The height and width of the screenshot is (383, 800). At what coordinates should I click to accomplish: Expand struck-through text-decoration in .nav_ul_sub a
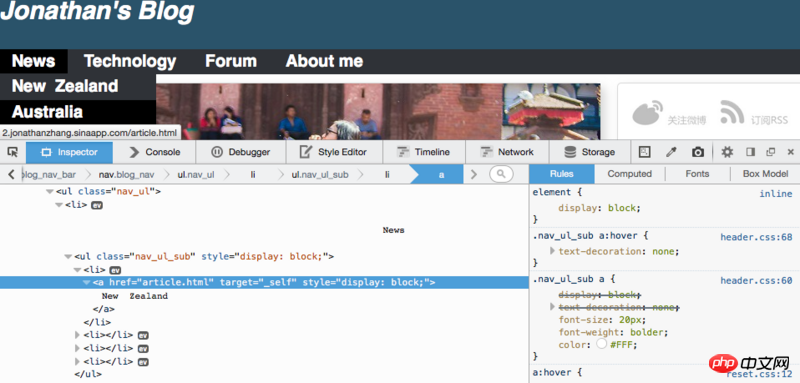click(553, 307)
